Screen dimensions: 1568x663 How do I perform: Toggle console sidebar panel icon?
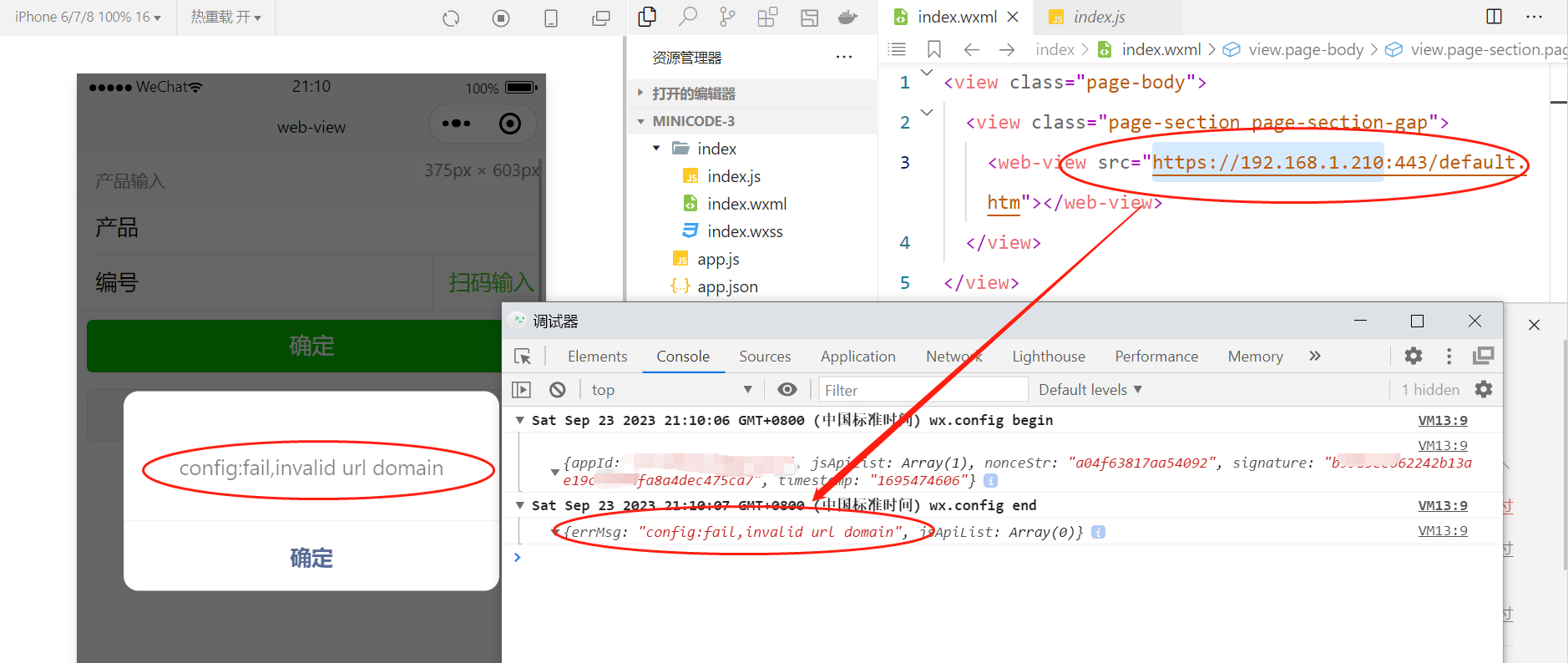pyautogui.click(x=521, y=389)
